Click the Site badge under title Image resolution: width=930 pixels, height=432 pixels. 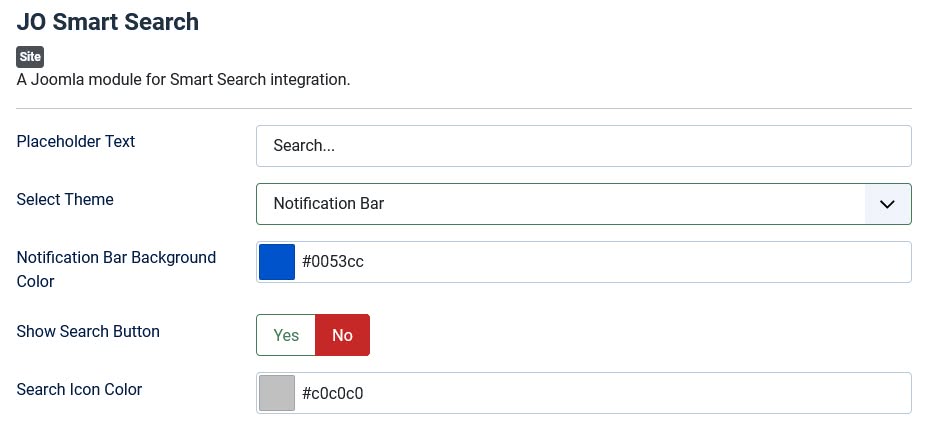click(x=30, y=57)
